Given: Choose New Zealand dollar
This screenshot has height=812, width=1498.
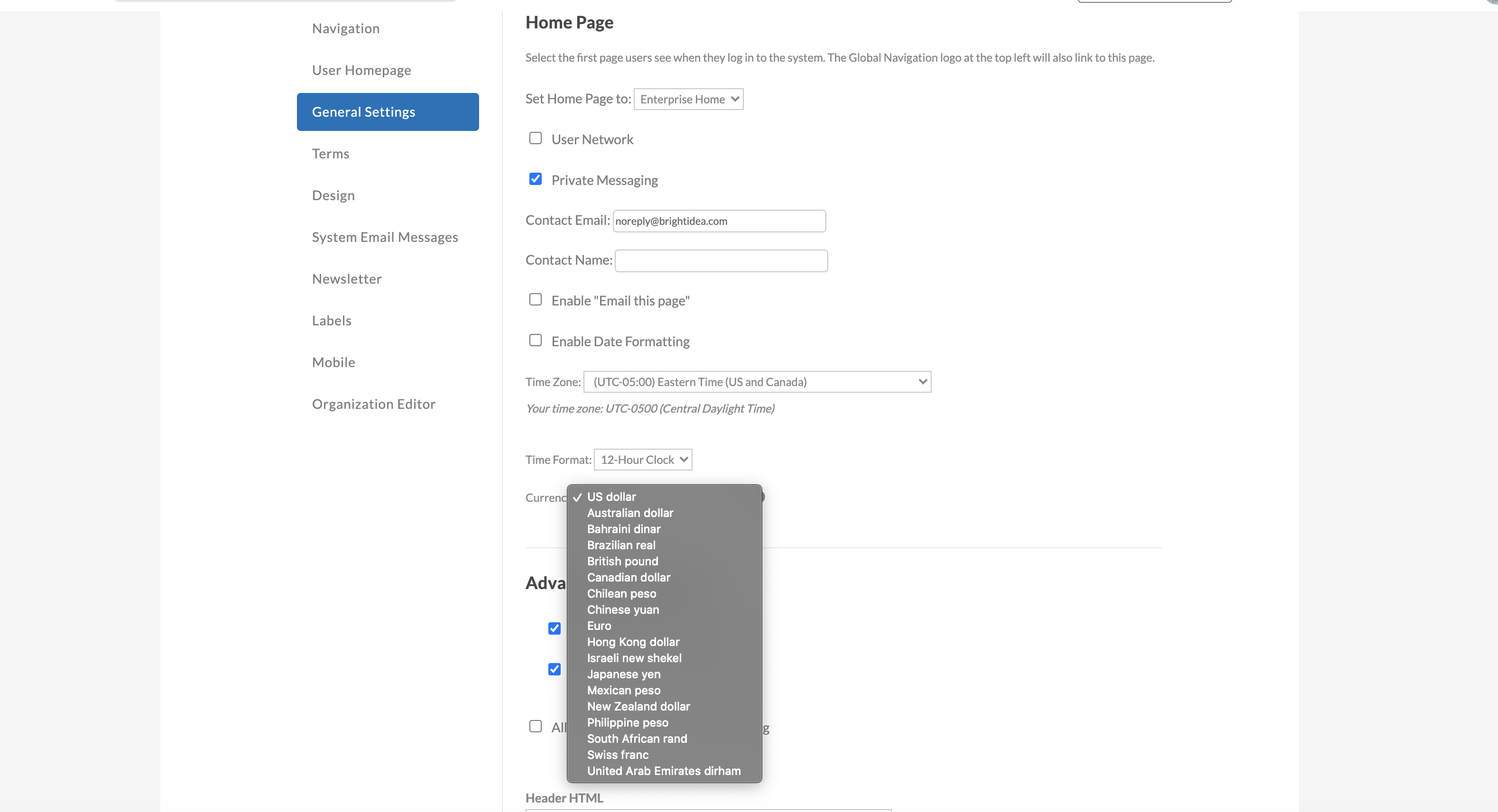Looking at the screenshot, I should [x=664, y=706].
